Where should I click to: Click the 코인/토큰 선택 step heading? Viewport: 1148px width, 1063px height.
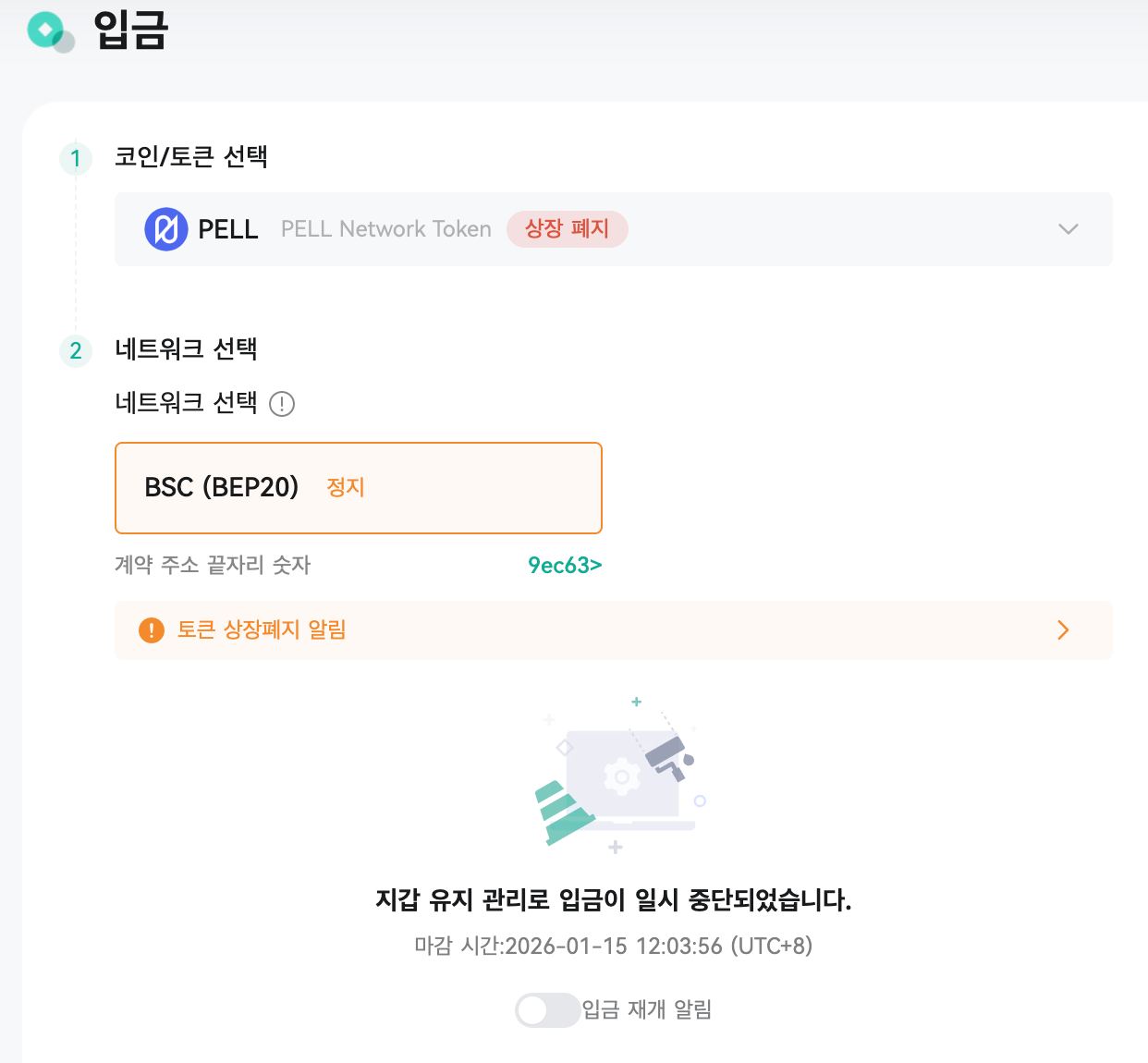[x=191, y=157]
